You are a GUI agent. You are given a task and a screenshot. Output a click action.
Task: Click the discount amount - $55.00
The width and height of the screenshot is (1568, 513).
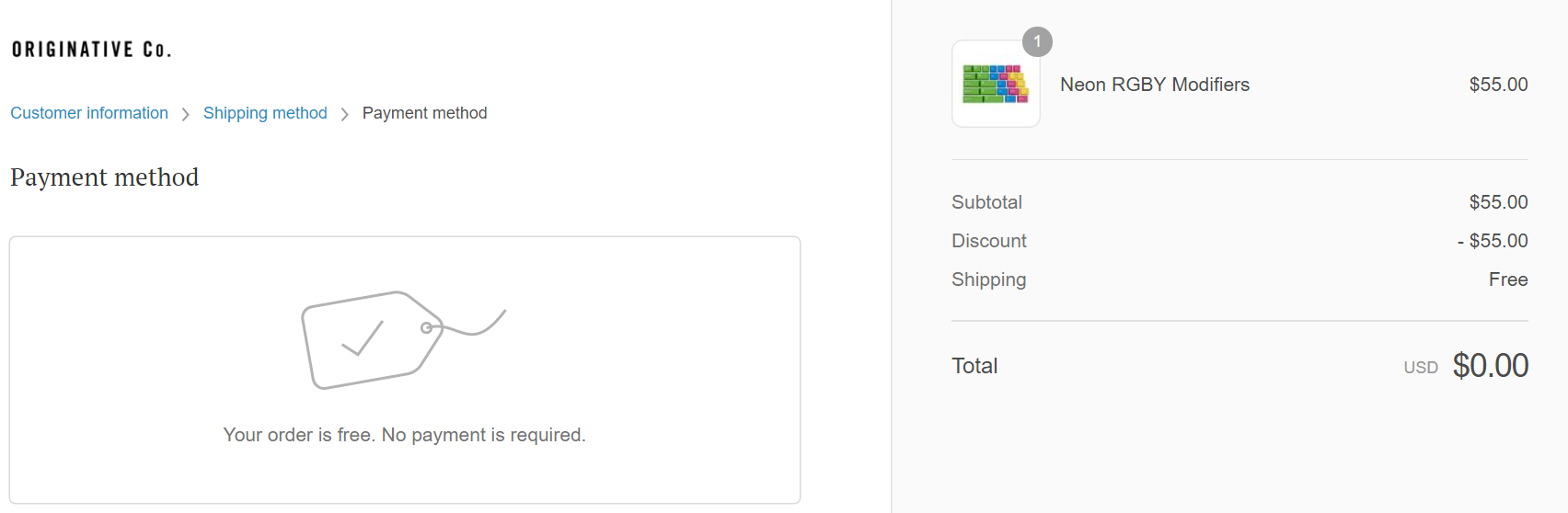point(1493,241)
